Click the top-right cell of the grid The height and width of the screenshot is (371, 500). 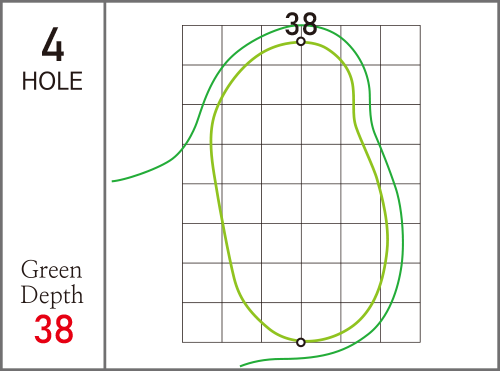pyautogui.click(x=400, y=45)
